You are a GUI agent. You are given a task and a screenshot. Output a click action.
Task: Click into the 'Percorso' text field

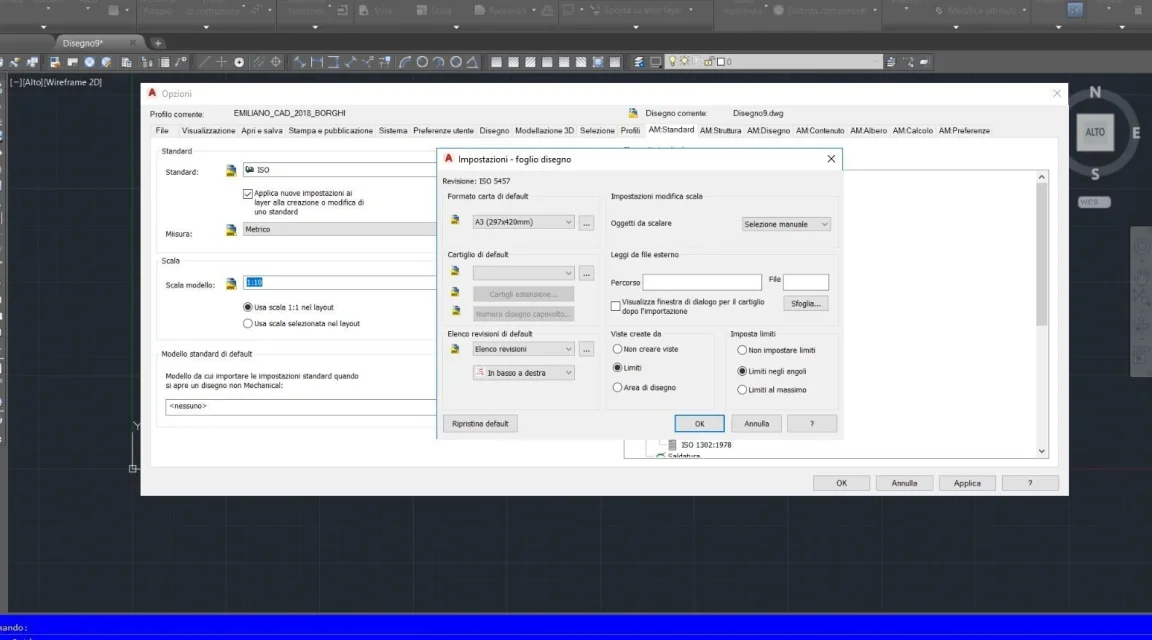coord(702,282)
